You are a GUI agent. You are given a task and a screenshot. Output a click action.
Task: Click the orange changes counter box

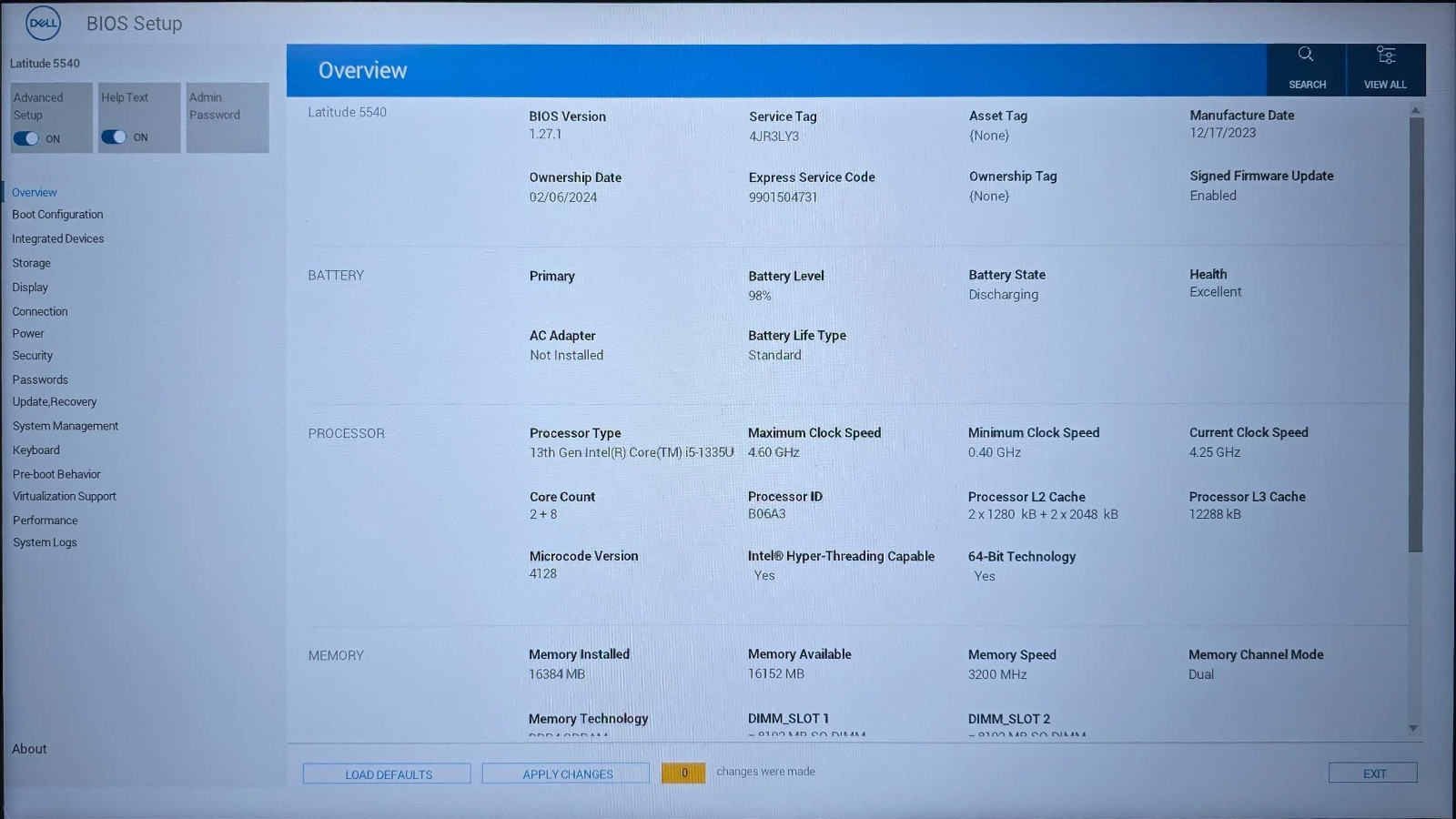click(x=683, y=773)
